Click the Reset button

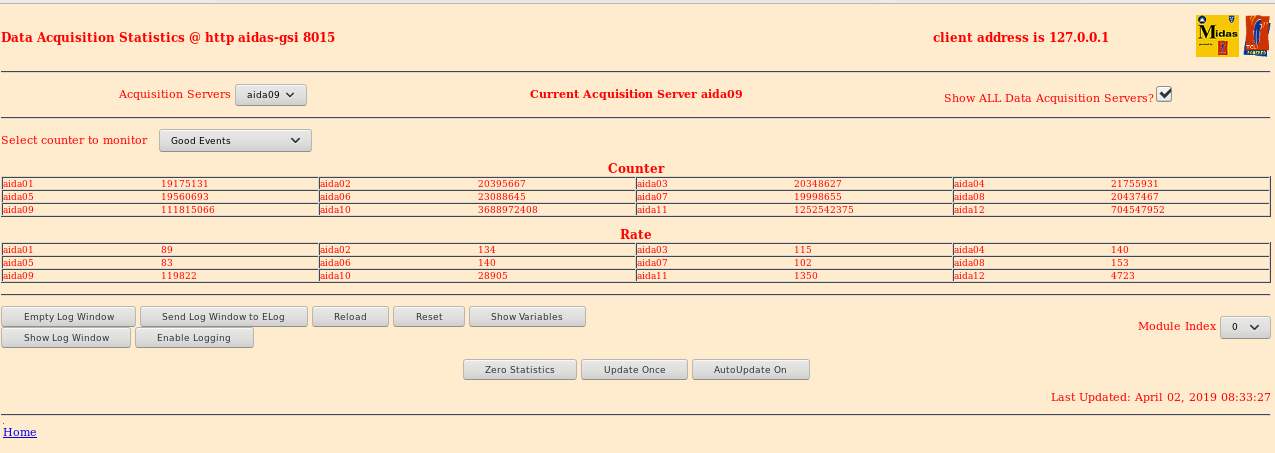(x=429, y=317)
